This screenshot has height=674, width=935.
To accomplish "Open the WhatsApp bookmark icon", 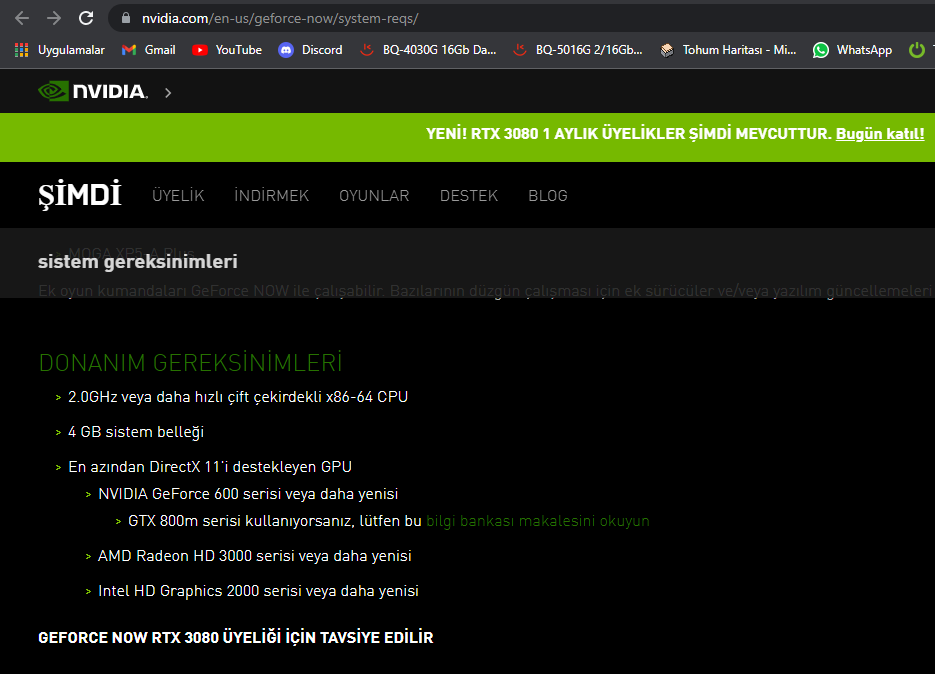I will click(x=821, y=50).
